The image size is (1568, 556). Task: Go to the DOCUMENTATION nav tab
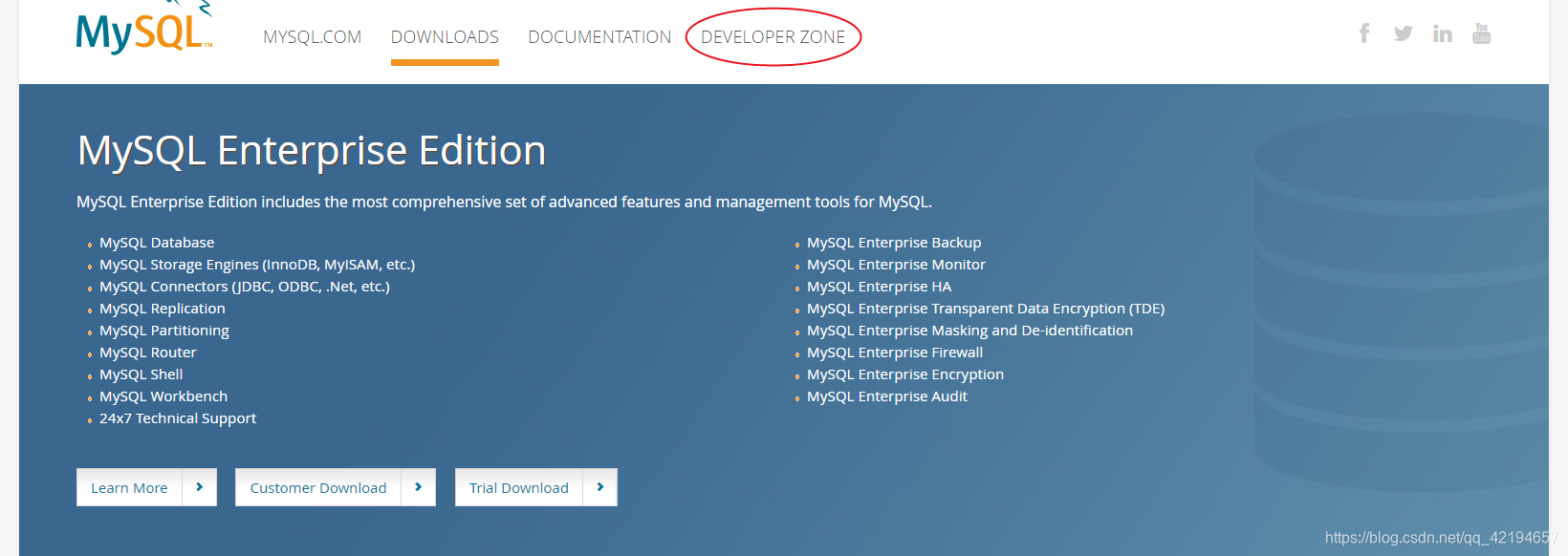pos(599,37)
